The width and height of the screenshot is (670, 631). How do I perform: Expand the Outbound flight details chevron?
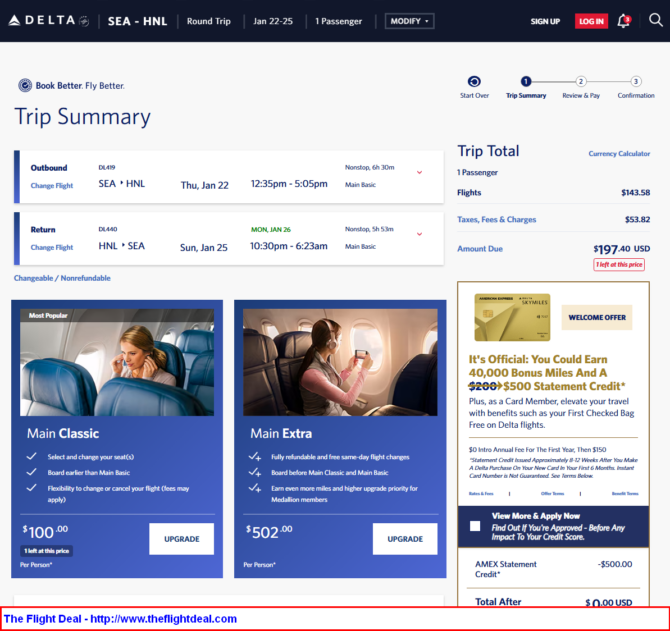pyautogui.click(x=419, y=173)
